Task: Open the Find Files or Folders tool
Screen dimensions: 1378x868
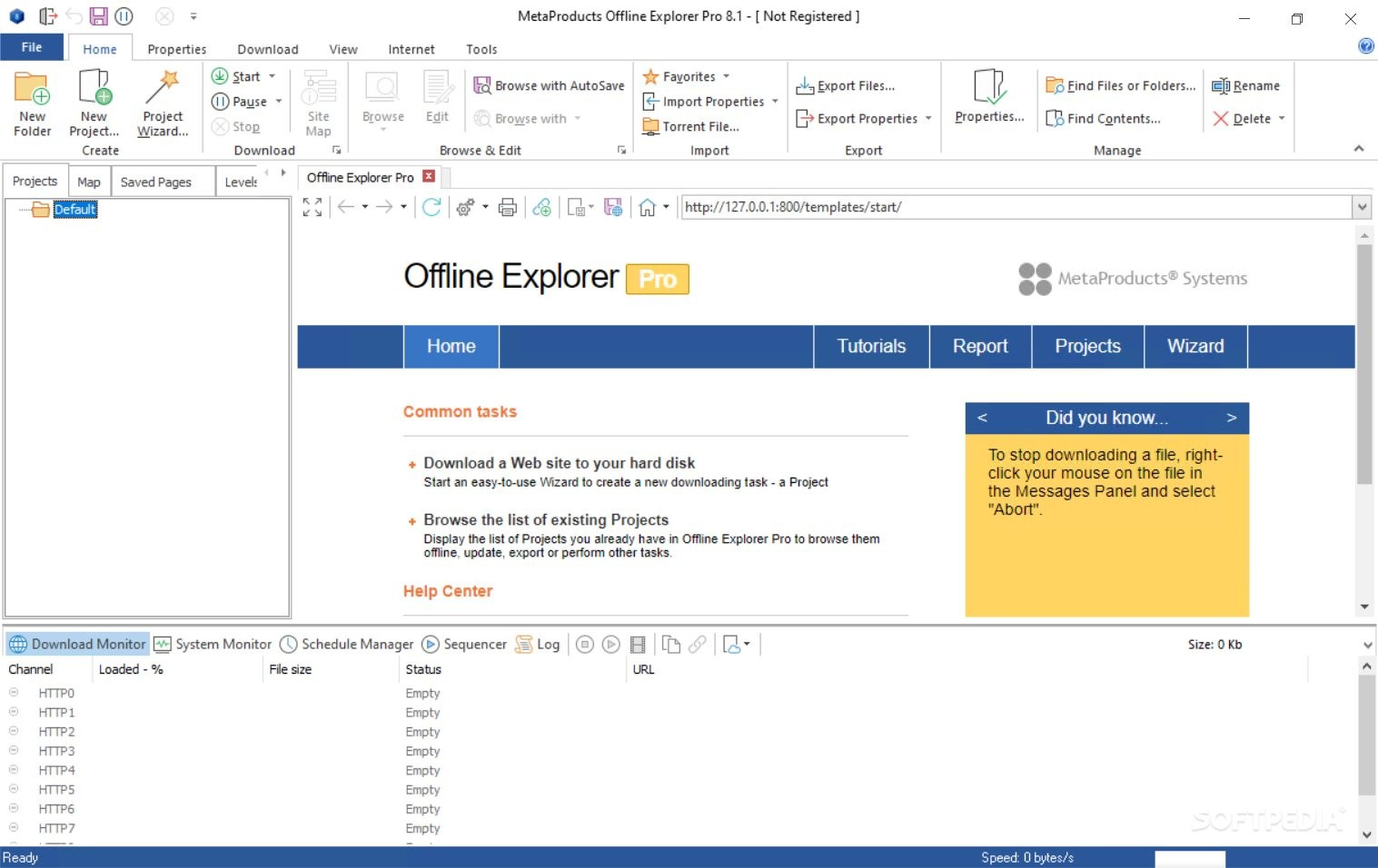Action: click(1121, 85)
